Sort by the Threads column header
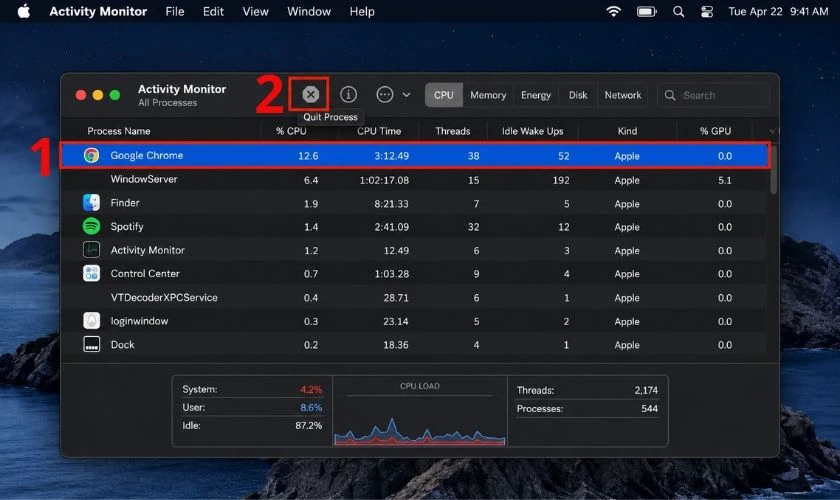Screen dimensions: 840x500 coord(453,131)
